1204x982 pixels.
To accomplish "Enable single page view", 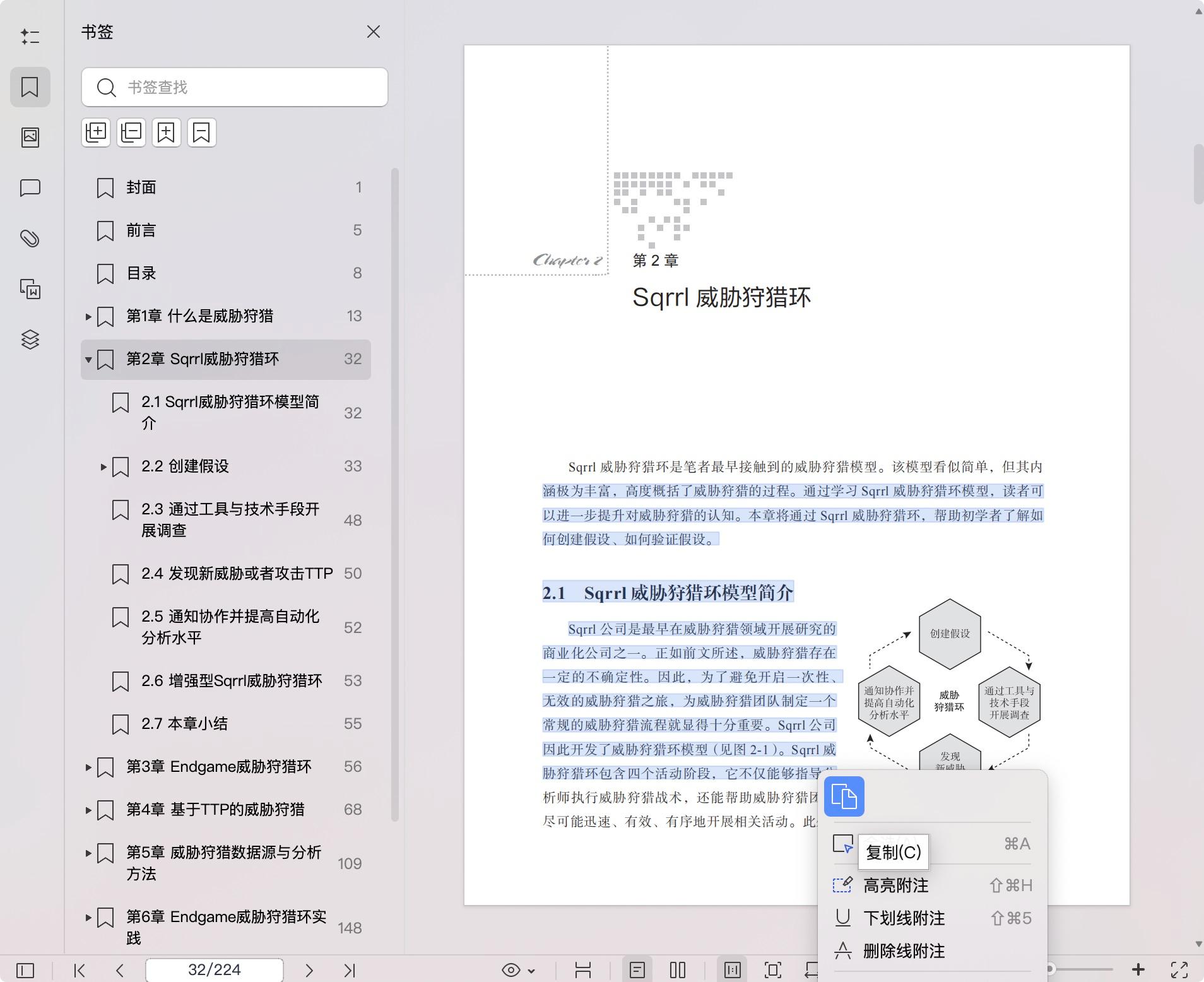I will pyautogui.click(x=637, y=970).
